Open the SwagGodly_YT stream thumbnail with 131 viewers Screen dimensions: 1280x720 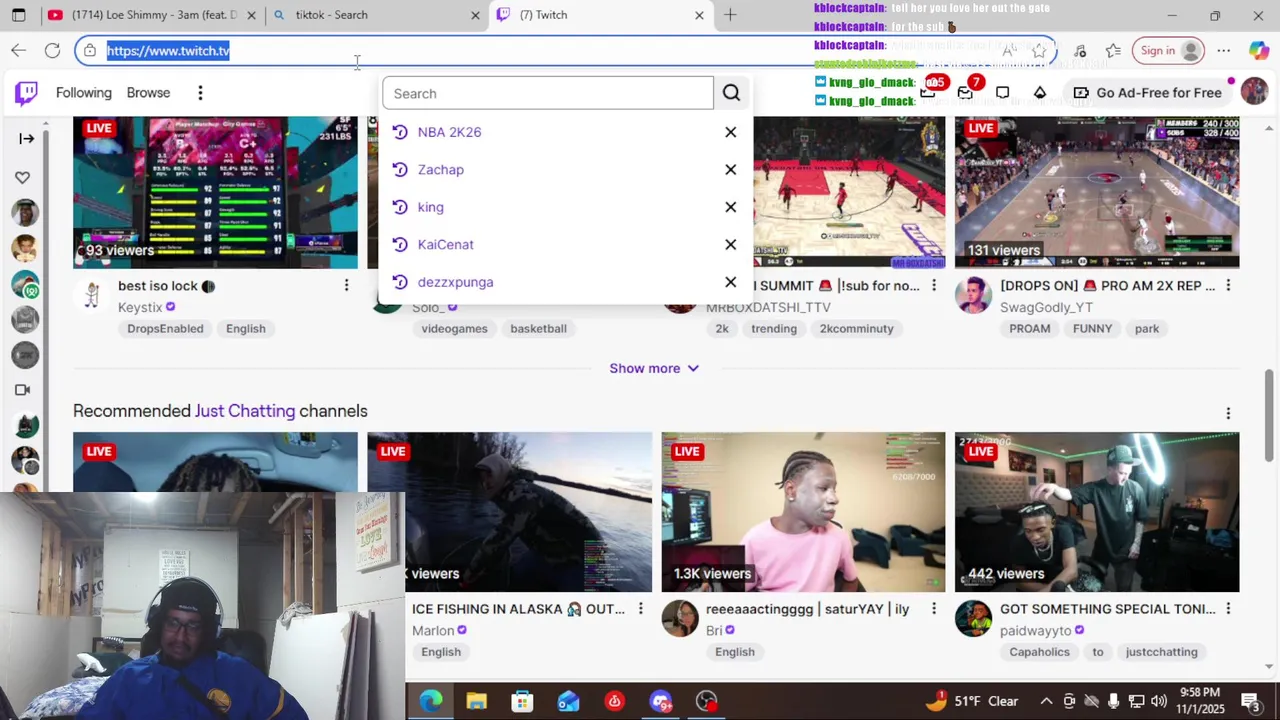click(1097, 192)
